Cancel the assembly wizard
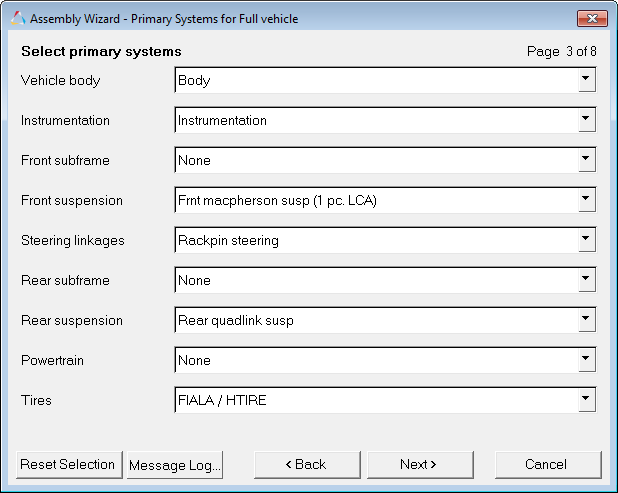The width and height of the screenshot is (618, 493). [548, 464]
